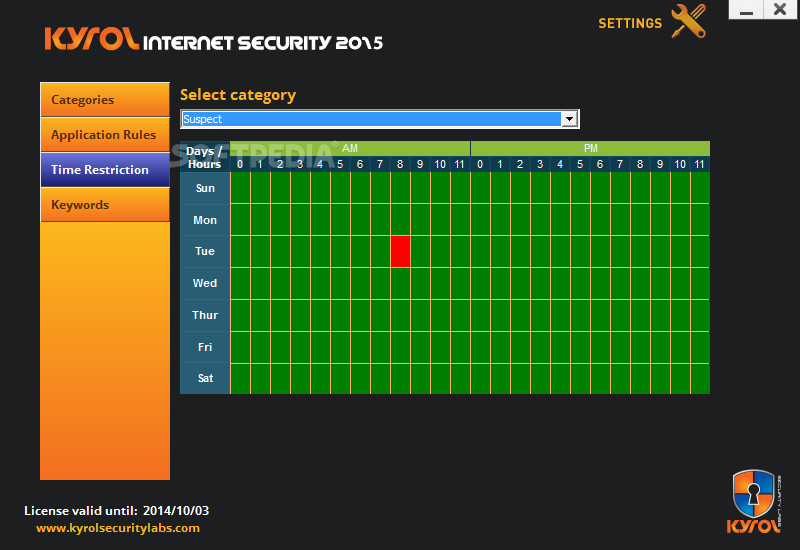Image resolution: width=800 pixels, height=550 pixels.
Task: Close the Kyrol window
Action: 780,10
